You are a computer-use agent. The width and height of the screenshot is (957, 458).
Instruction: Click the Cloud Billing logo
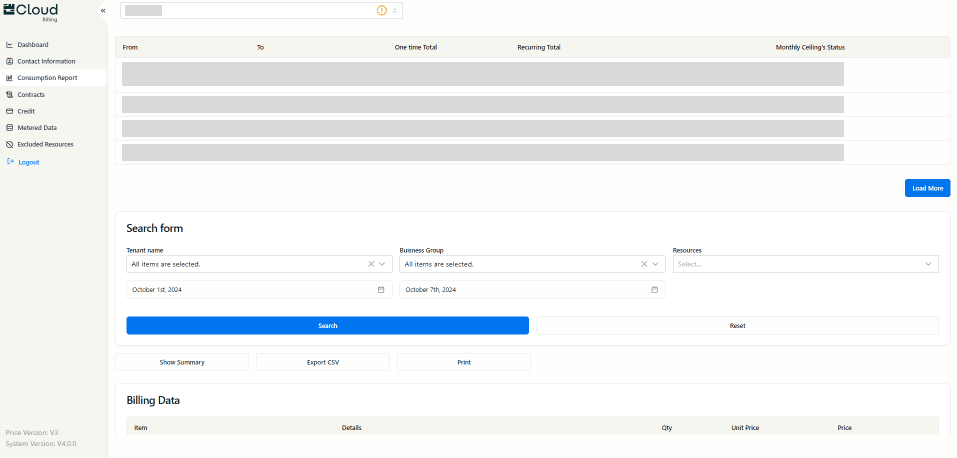pos(31,11)
